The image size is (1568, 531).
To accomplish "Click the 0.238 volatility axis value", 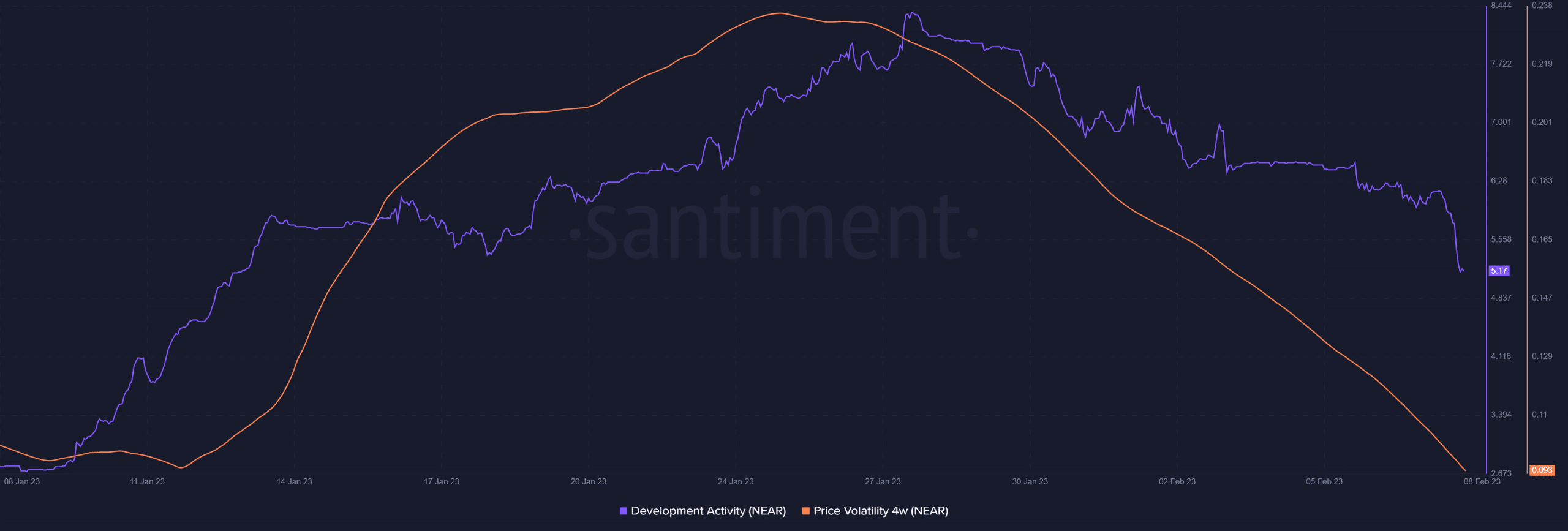I will pyautogui.click(x=1542, y=6).
